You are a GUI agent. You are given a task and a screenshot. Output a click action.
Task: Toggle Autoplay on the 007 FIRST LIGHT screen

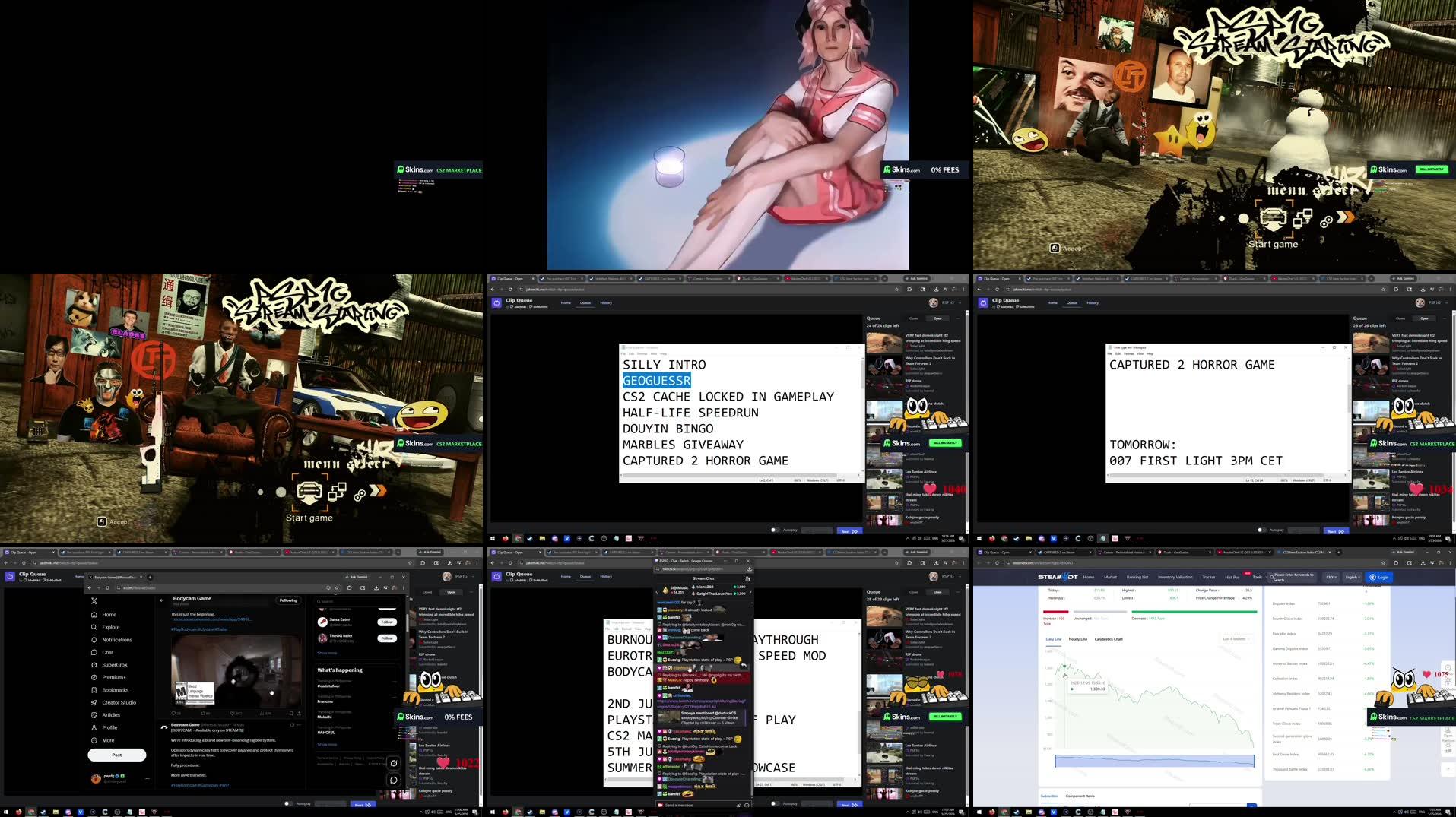point(1261,530)
